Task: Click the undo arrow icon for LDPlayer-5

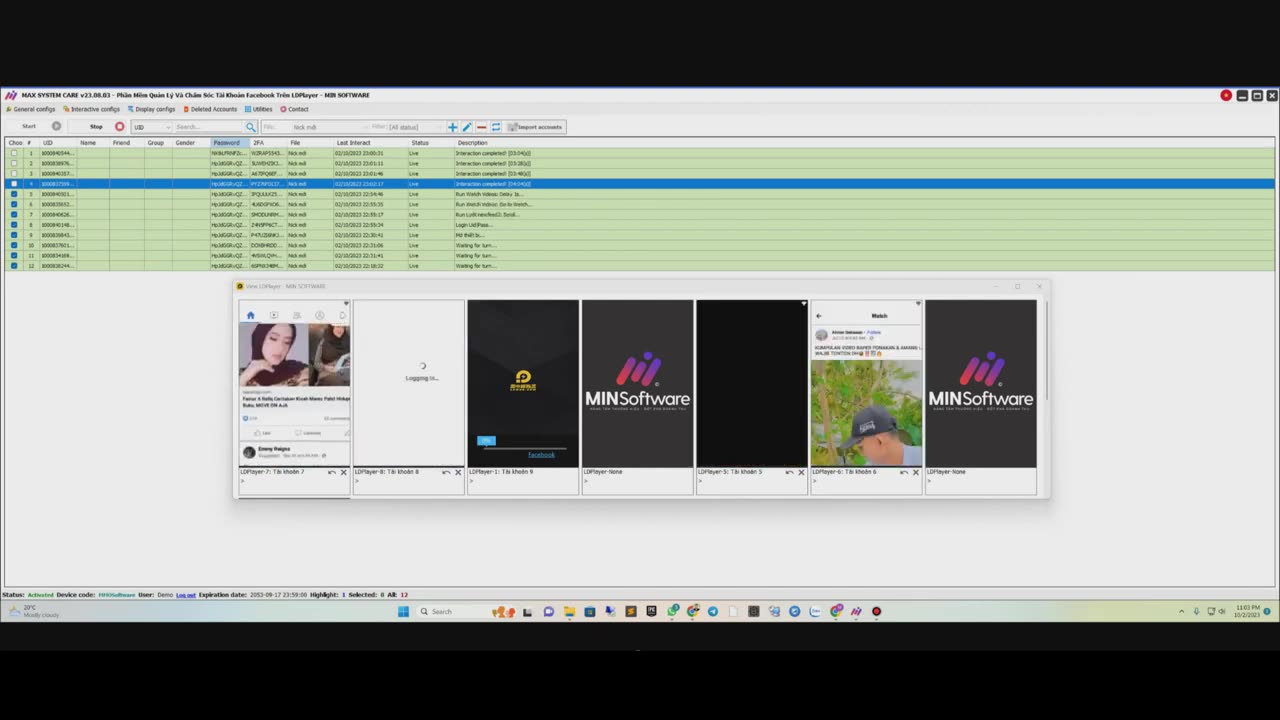Action: [x=789, y=472]
